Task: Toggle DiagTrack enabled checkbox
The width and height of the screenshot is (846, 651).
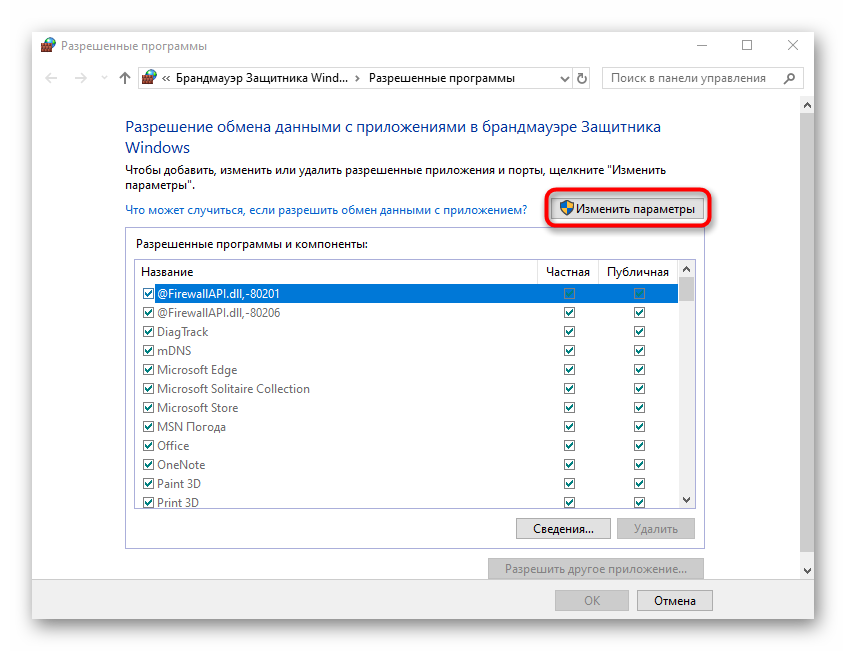Action: 148,332
